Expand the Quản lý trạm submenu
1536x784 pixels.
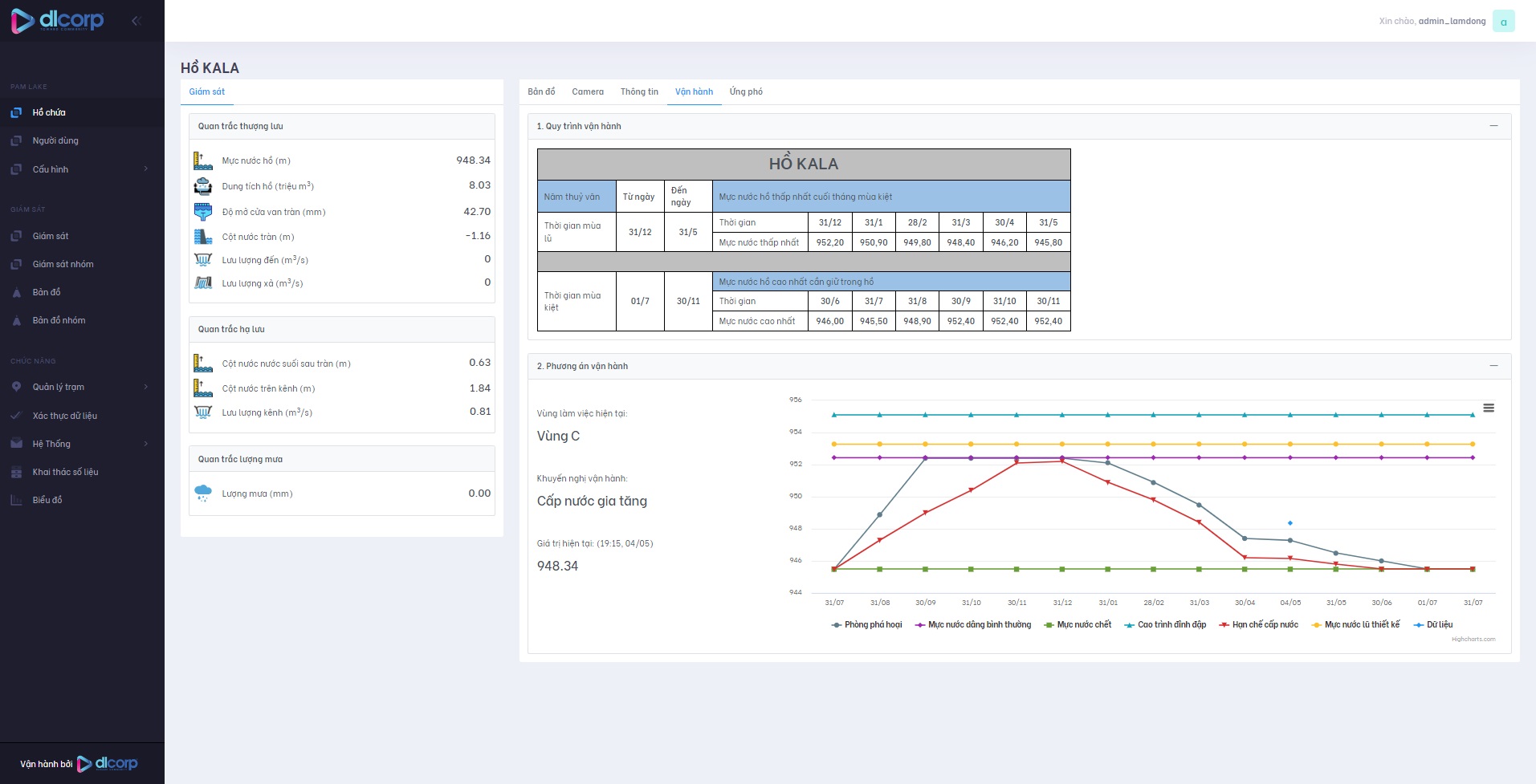145,387
